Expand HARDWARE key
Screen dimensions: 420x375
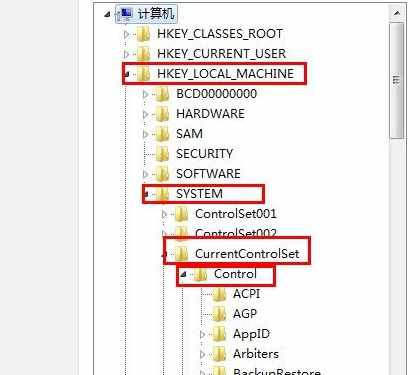pyautogui.click(x=145, y=114)
